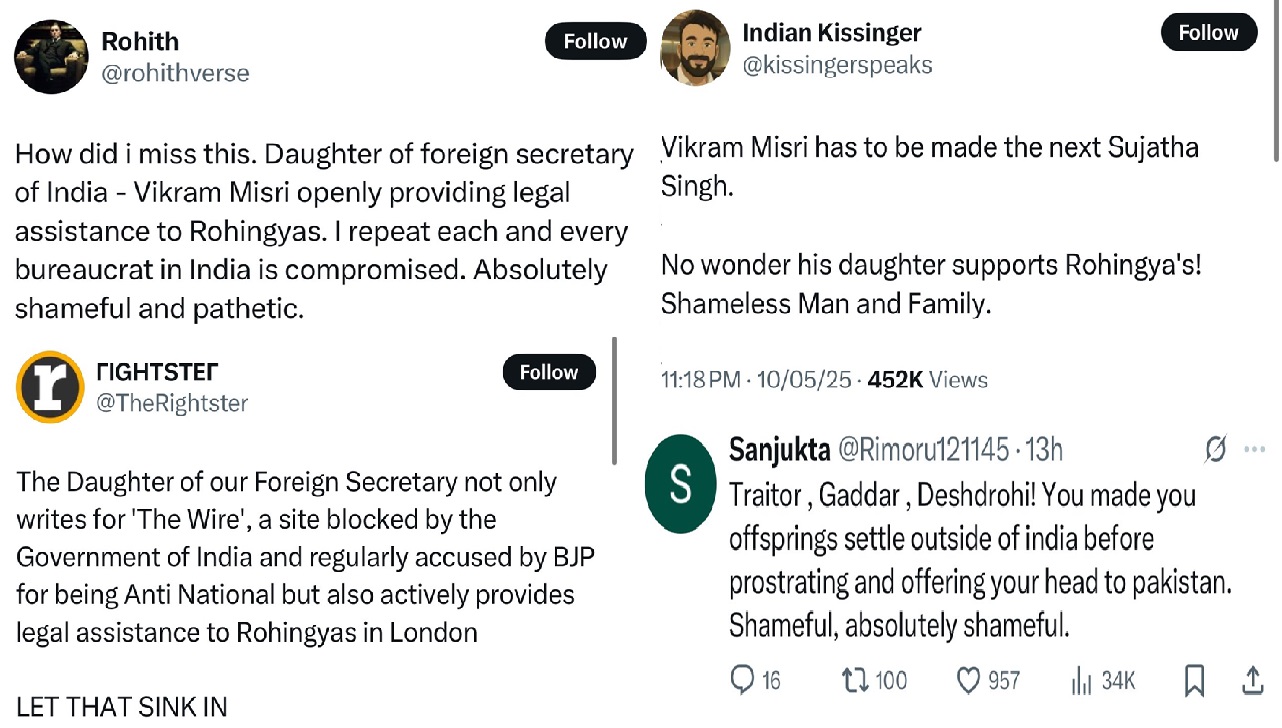Screen dimensions: 1282x728
Task: Click the Rightster logo avatar
Action: tap(50, 386)
